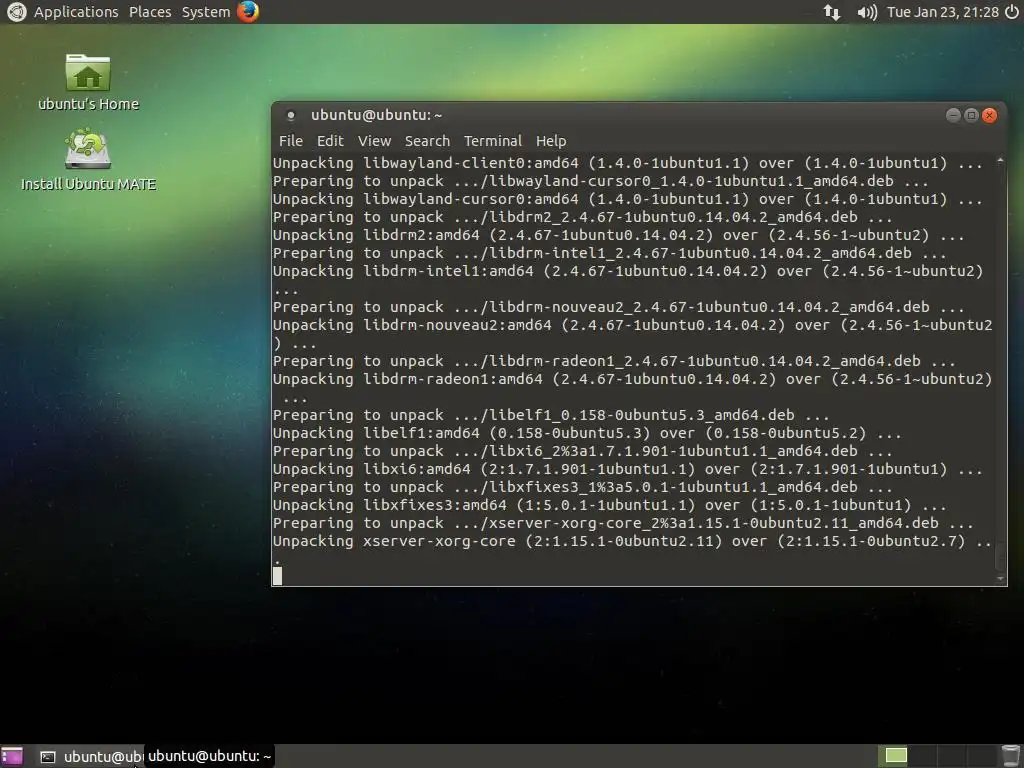This screenshot has height=768, width=1024.
Task: Open the Terminal menu in menubar
Action: (x=492, y=141)
